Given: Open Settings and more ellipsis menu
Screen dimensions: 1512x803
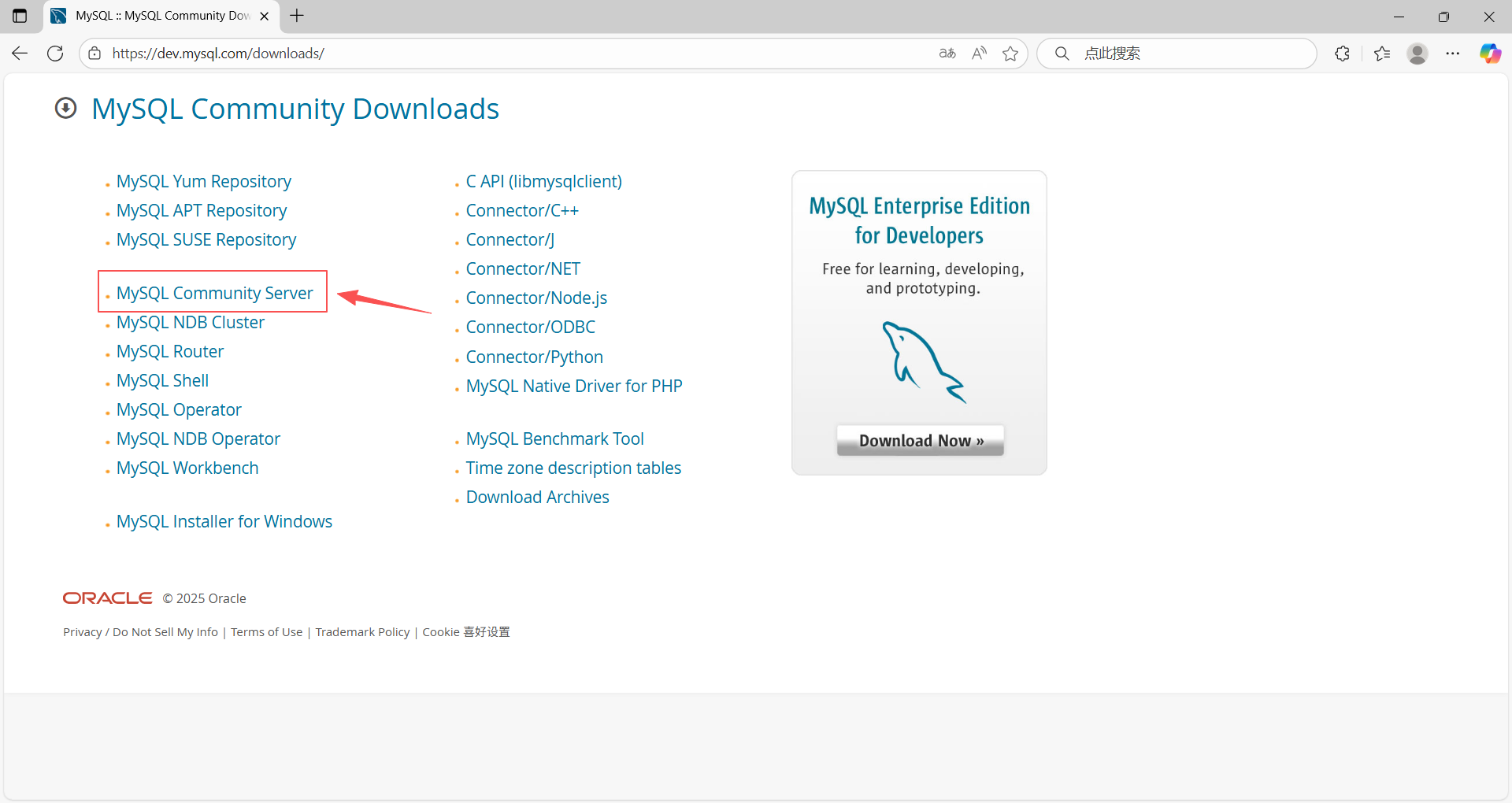Looking at the screenshot, I should click(x=1453, y=54).
